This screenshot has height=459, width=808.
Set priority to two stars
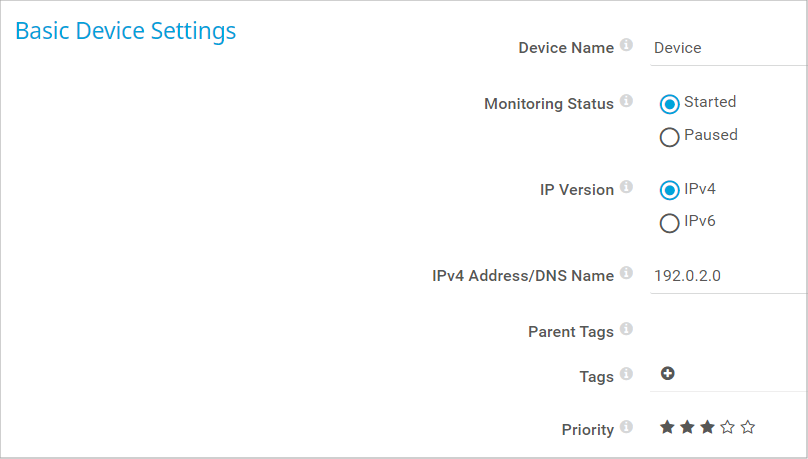pos(687,427)
